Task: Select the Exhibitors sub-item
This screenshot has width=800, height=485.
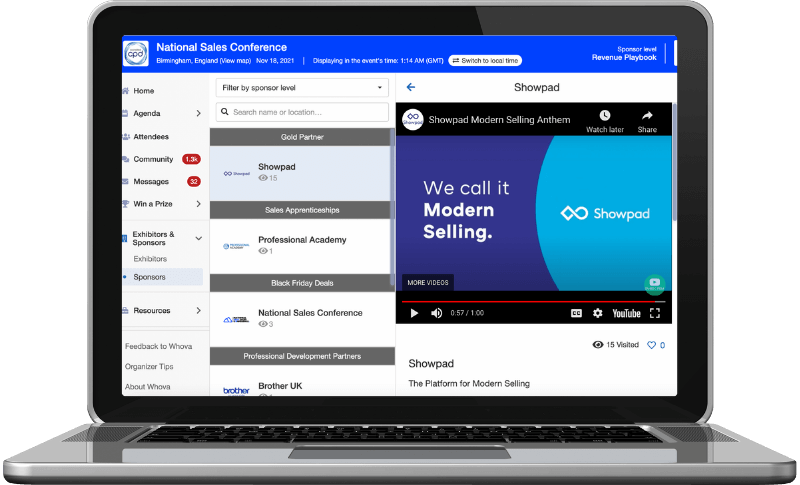Action: (x=150, y=259)
